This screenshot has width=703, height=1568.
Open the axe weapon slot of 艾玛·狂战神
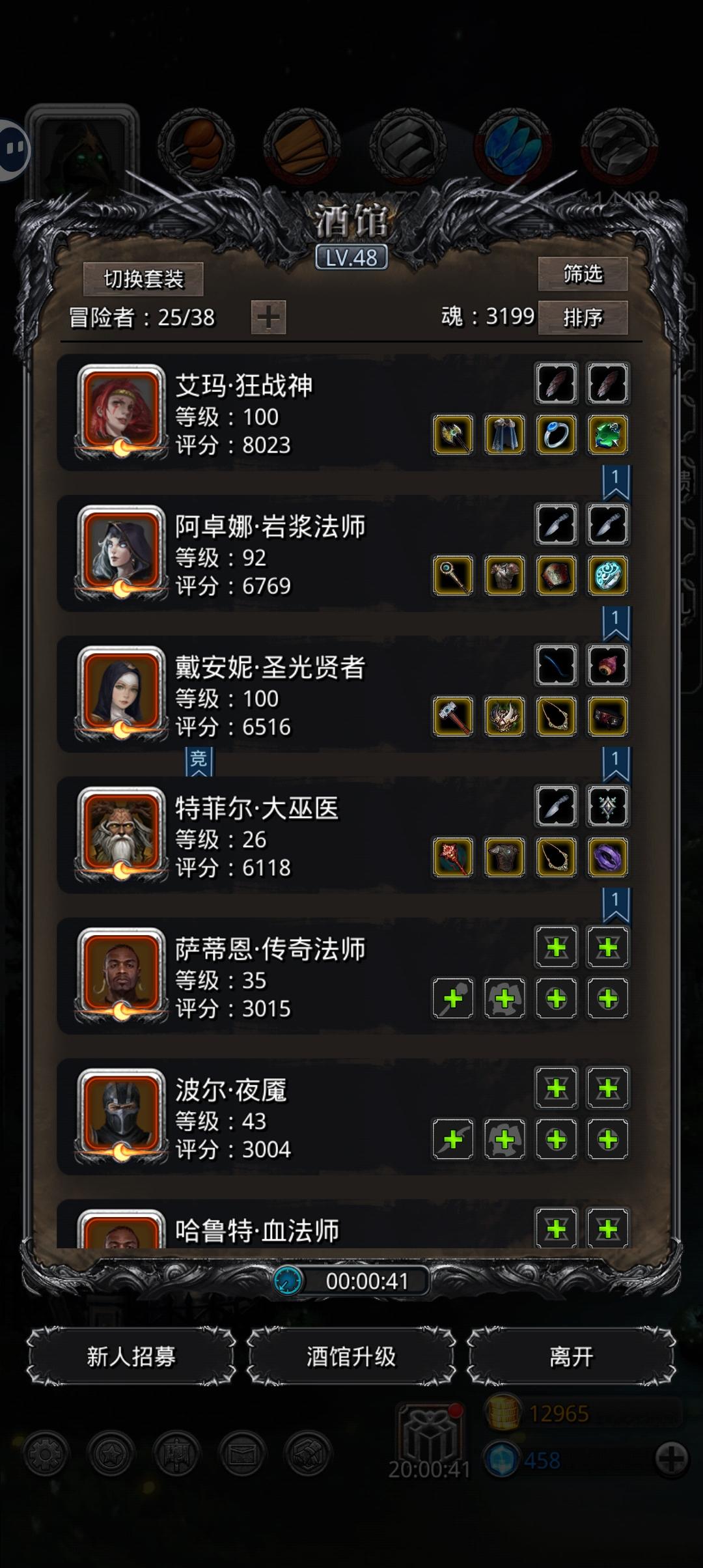453,435
